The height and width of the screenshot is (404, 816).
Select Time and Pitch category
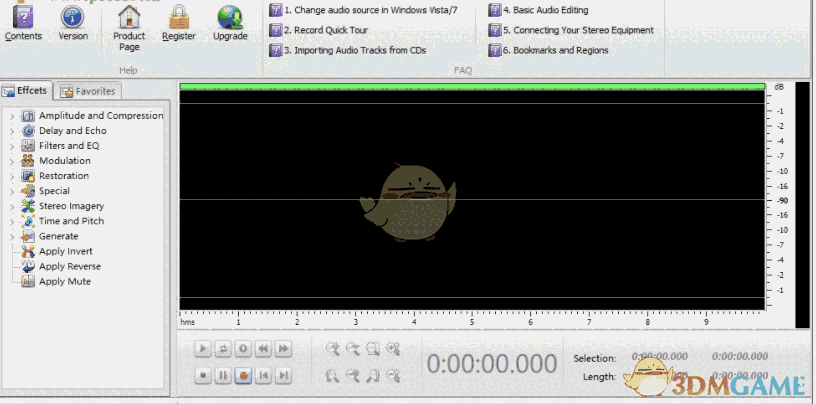pos(71,221)
